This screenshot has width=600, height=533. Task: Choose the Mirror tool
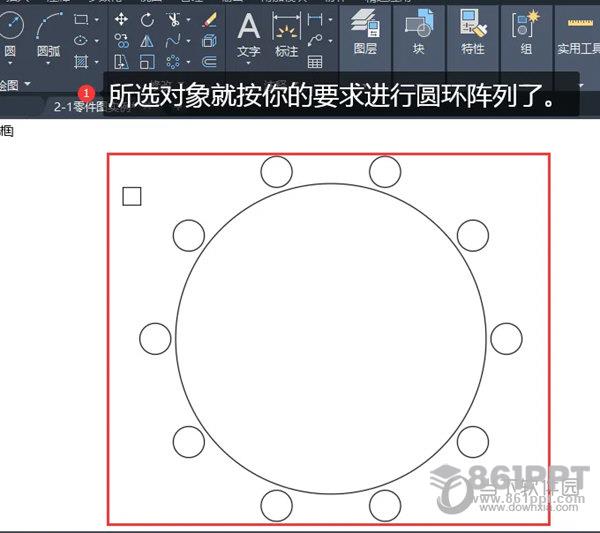coord(147,41)
